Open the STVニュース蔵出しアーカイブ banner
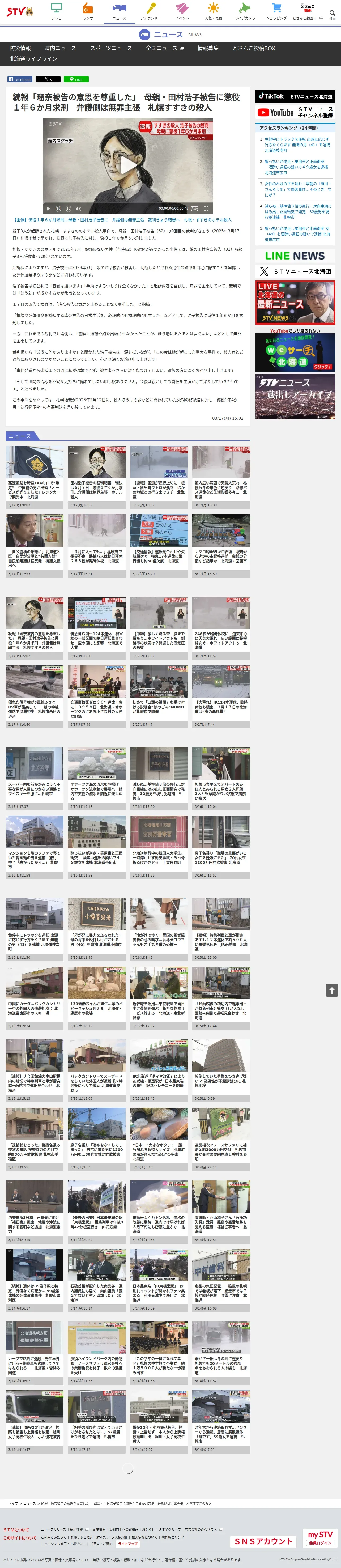Image resolution: width=341 pixels, height=1568 pixels. (295, 396)
